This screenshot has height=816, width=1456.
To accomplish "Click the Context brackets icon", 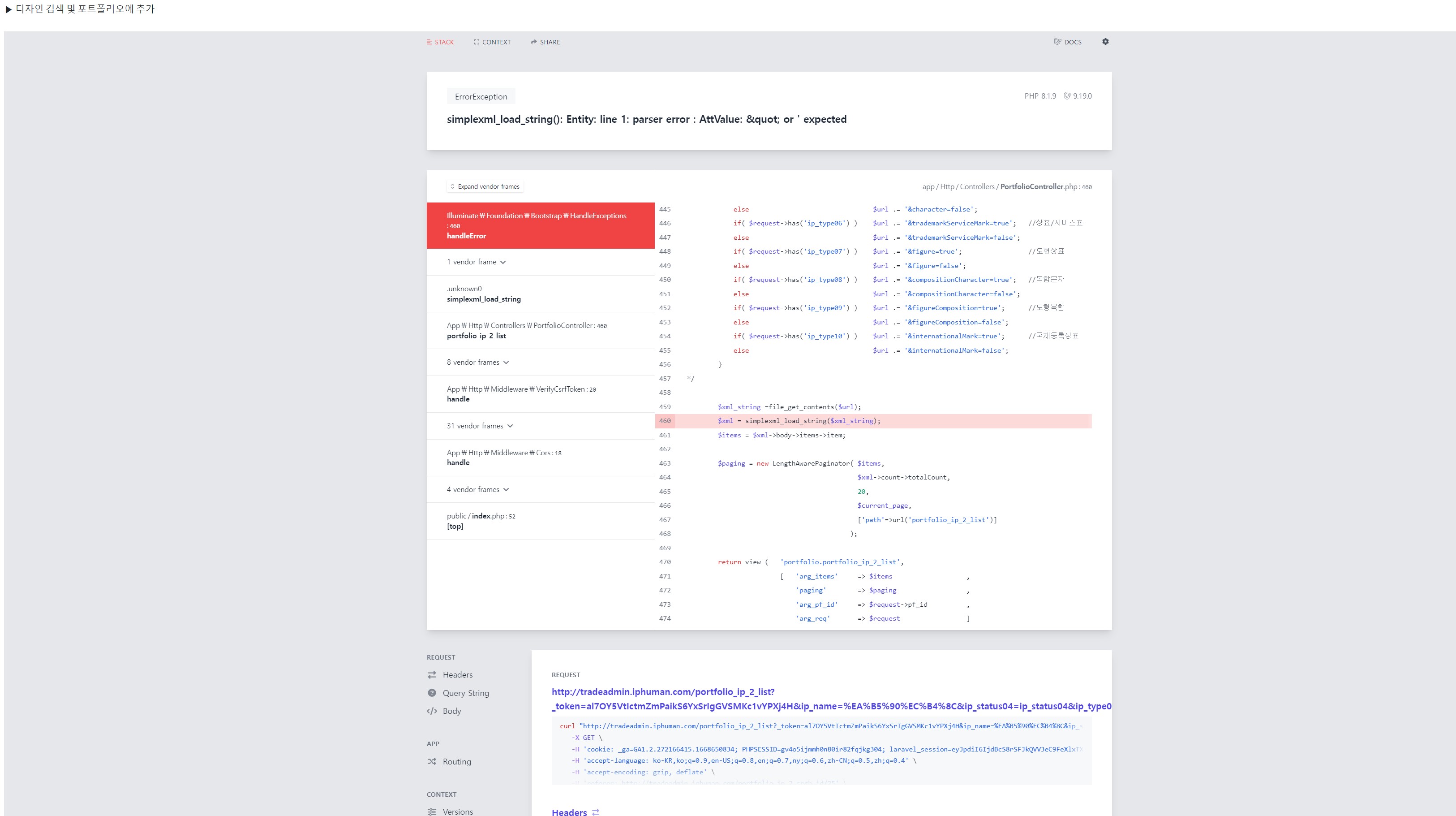I will [x=477, y=42].
